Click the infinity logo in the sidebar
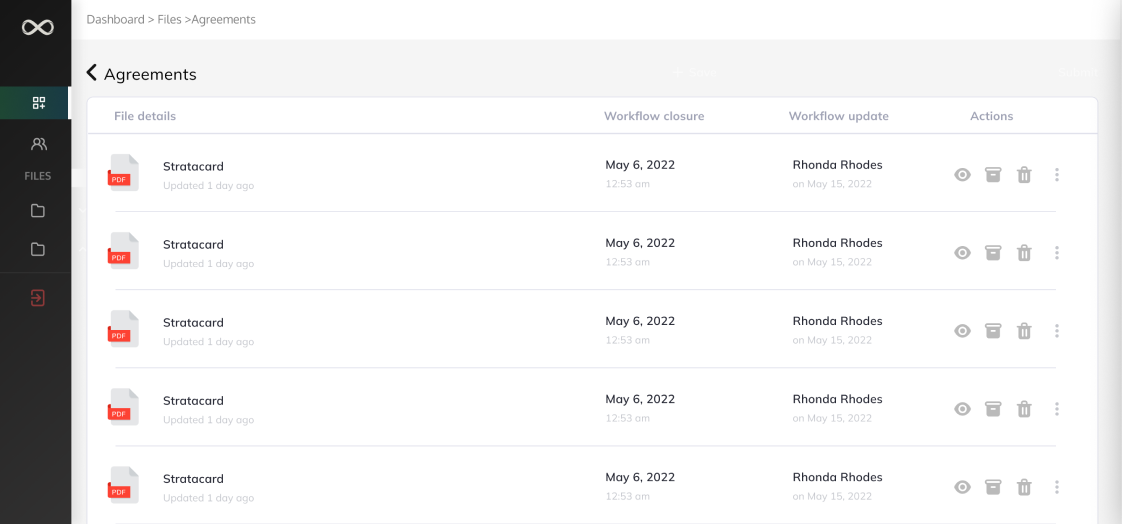Screen dimensions: 1122x524 pyautogui.click(x=37, y=27)
